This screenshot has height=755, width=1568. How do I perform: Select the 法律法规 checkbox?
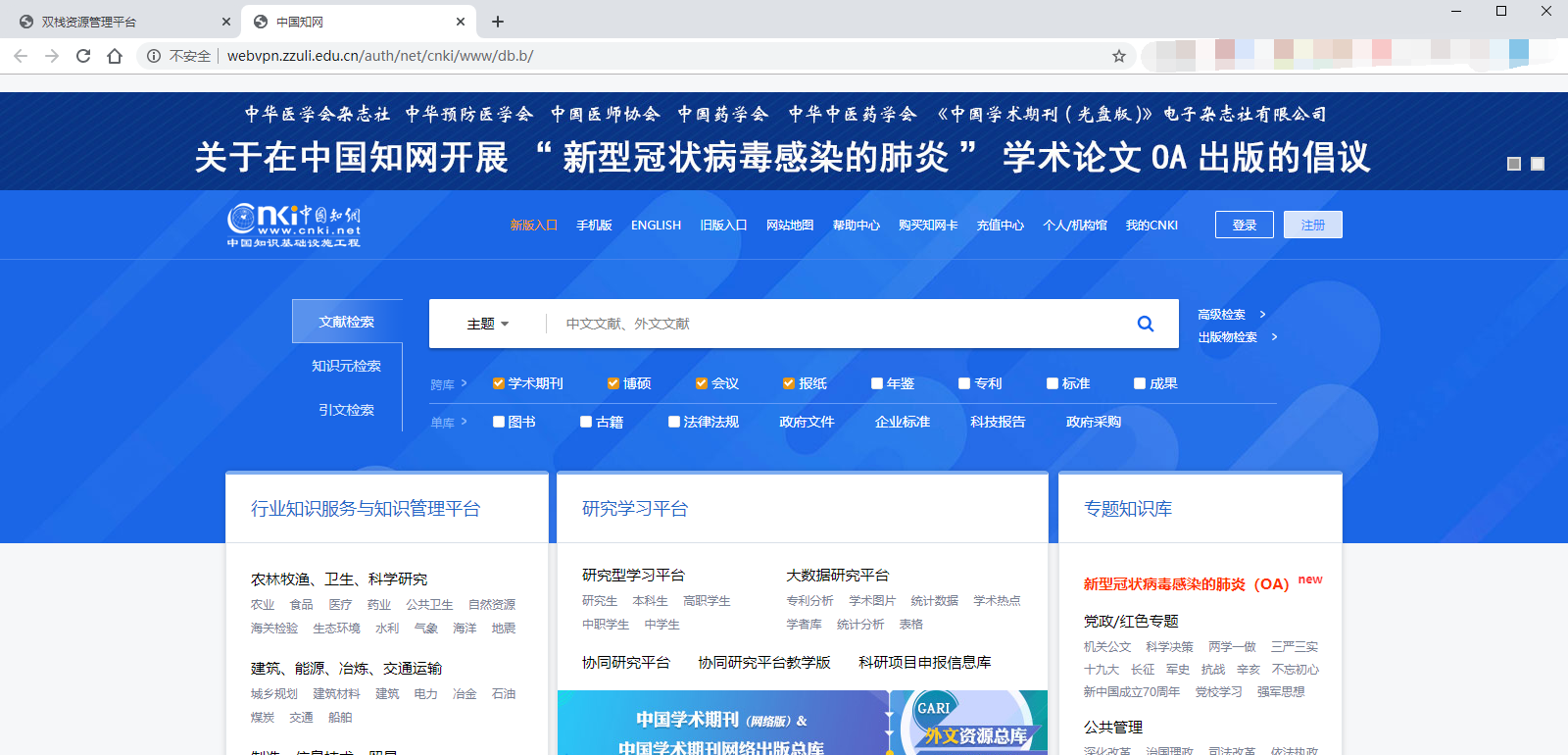click(x=674, y=422)
